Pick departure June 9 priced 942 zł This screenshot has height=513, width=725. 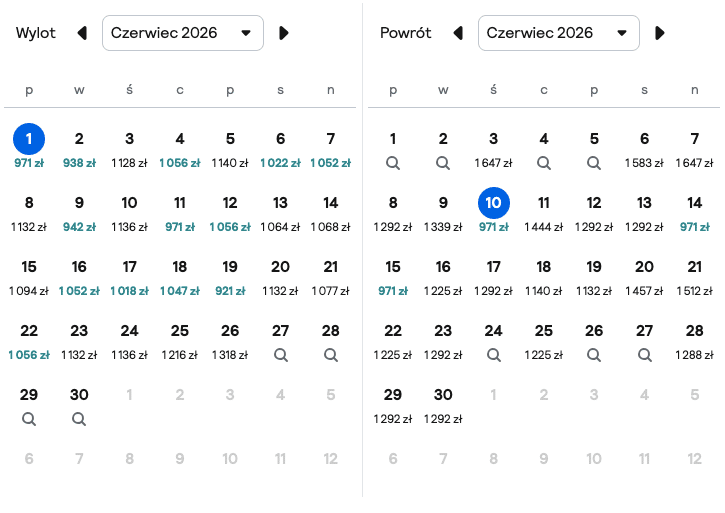79,214
